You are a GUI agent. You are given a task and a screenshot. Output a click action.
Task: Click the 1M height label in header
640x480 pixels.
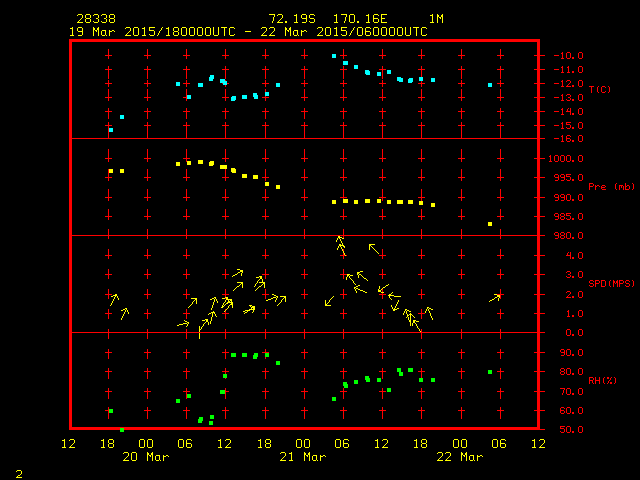pyautogui.click(x=436, y=19)
